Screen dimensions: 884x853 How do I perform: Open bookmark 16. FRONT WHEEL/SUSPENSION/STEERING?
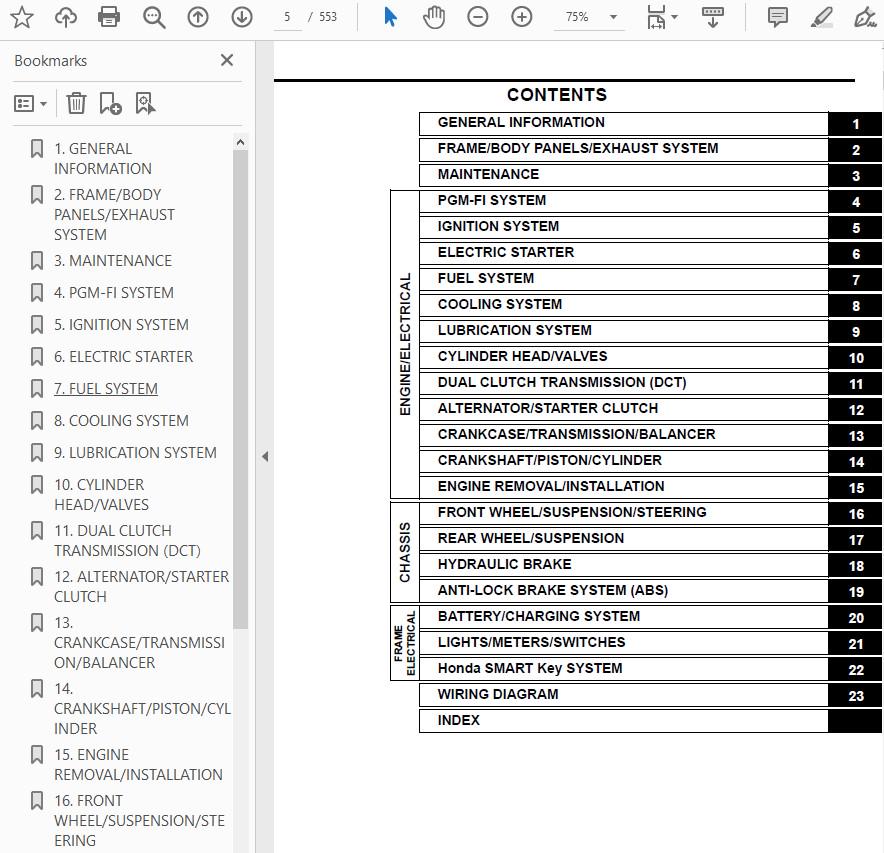click(x=139, y=820)
